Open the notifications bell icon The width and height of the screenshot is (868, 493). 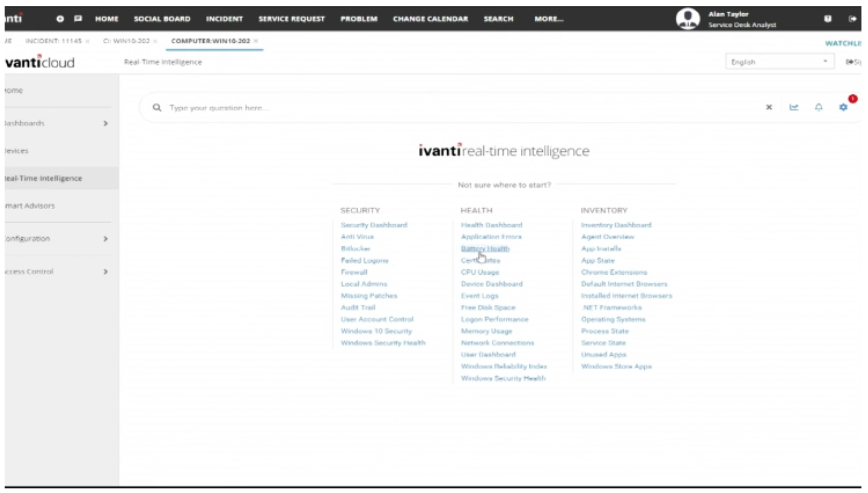(819, 107)
